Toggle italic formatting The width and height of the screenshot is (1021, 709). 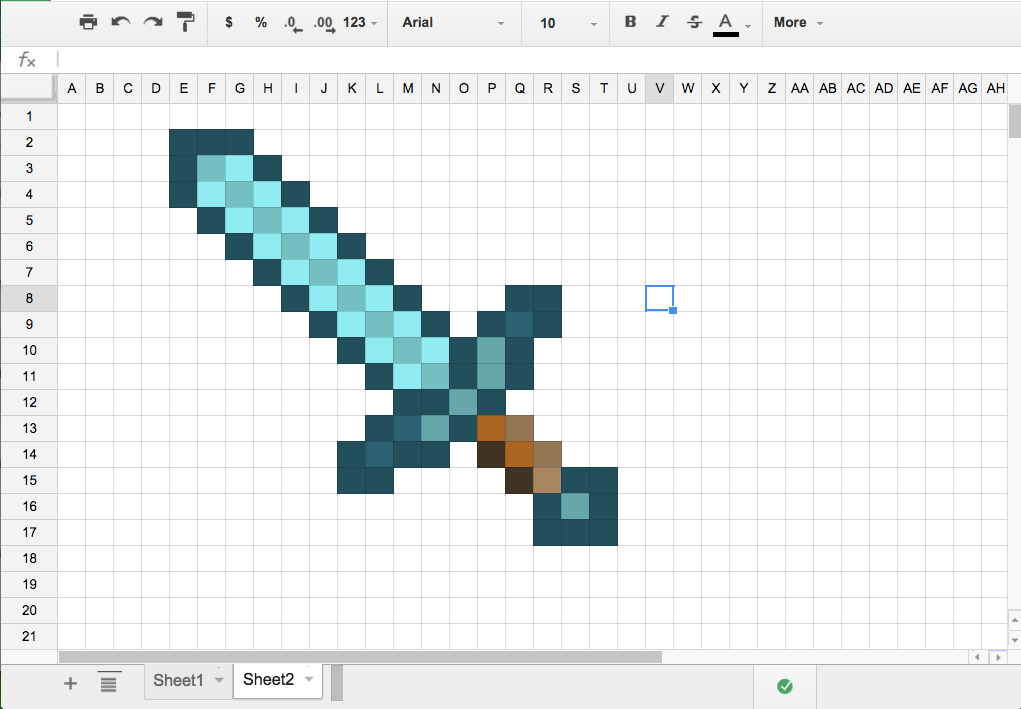[x=662, y=22]
